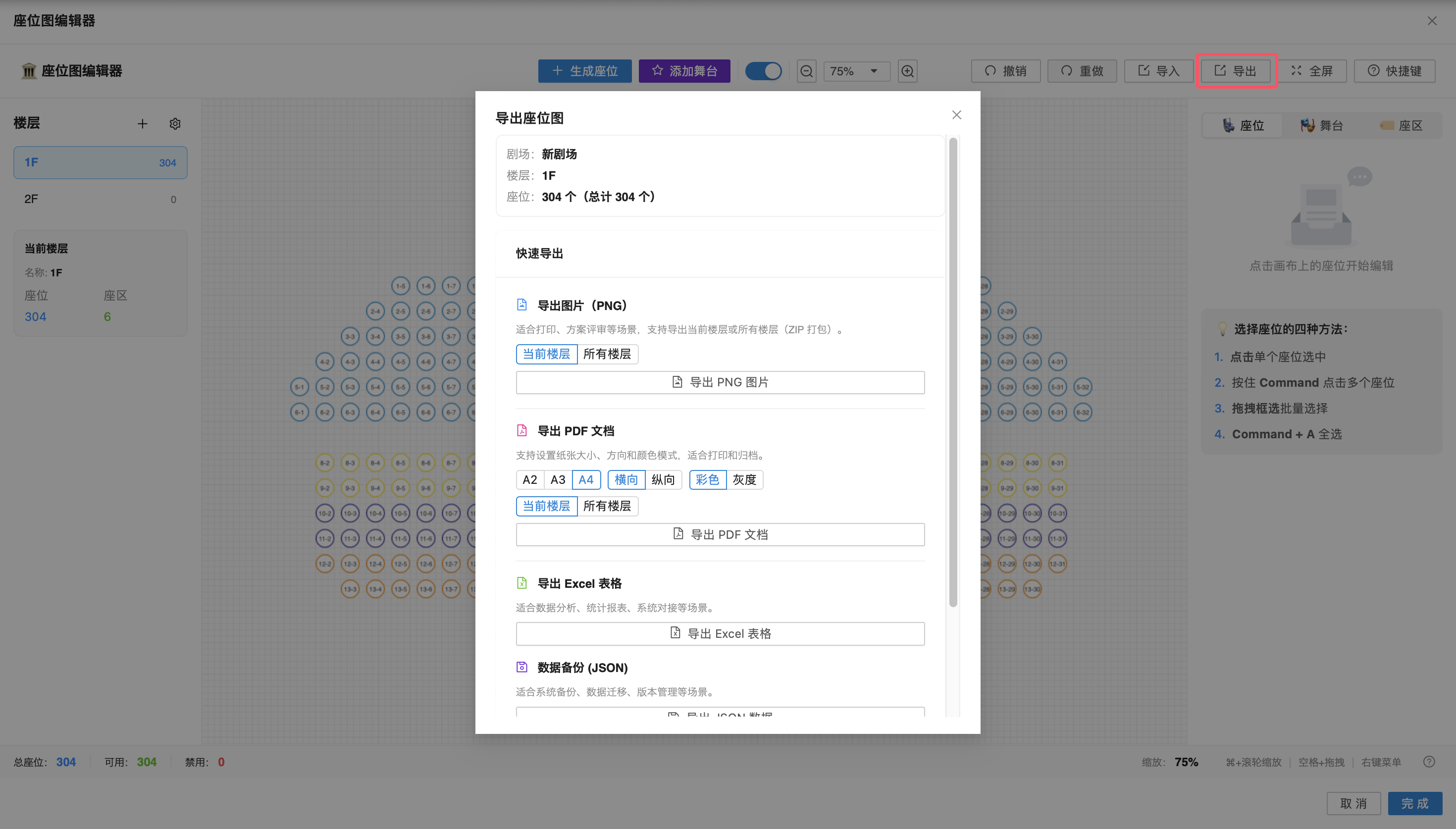Open floor settings gear icon
Viewport: 1456px width, 829px height.
pos(175,123)
